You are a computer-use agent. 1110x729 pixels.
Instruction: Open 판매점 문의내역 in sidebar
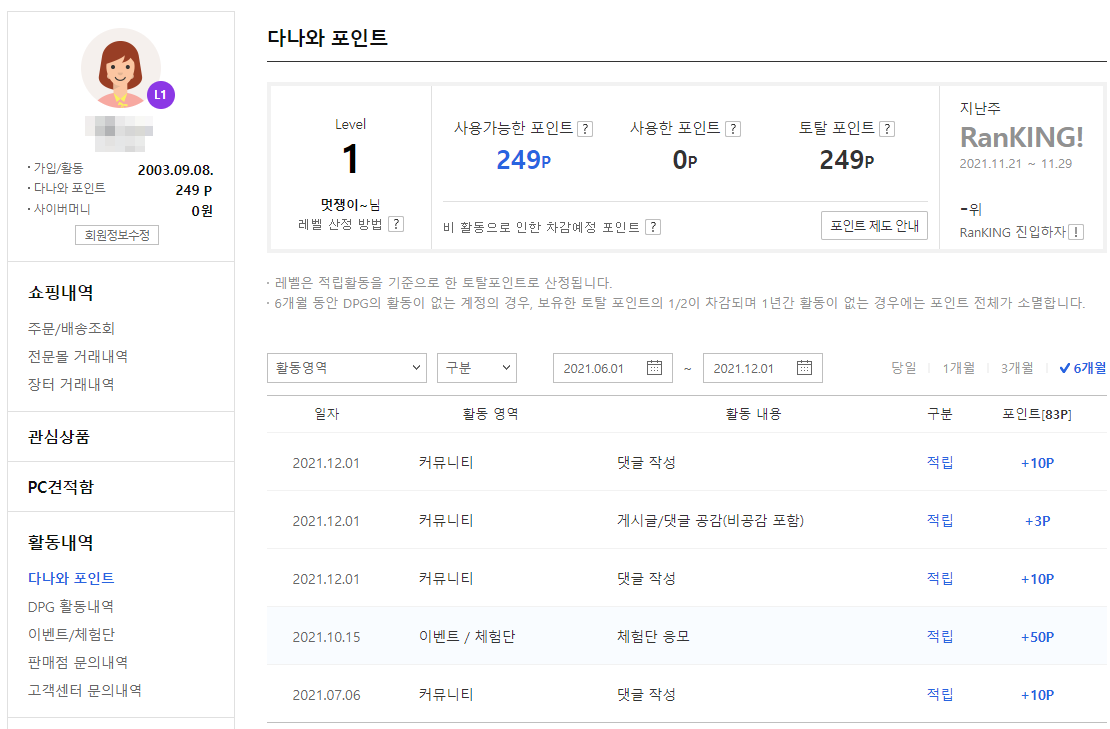[x=78, y=662]
